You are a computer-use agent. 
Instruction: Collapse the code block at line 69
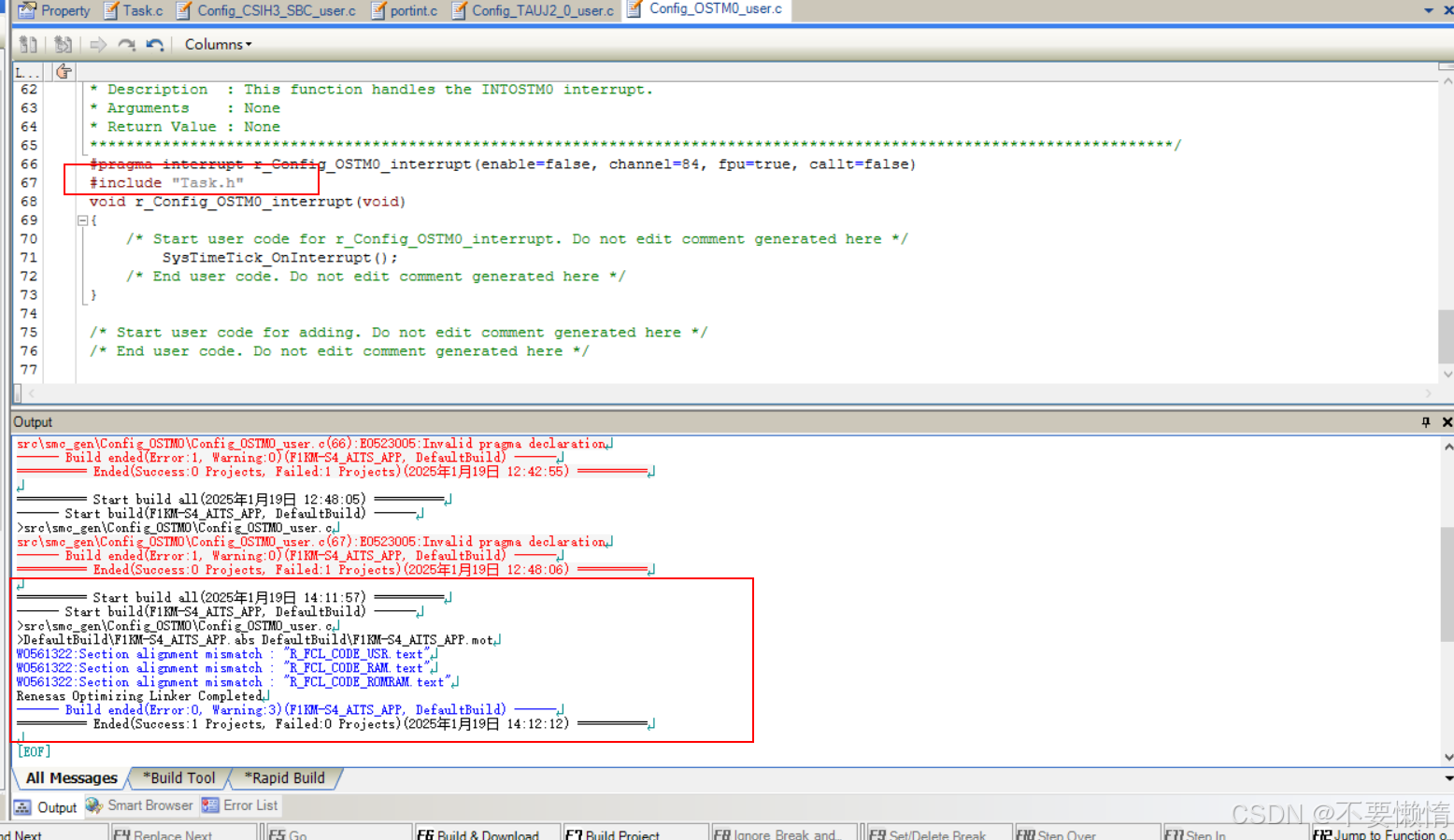tap(82, 220)
